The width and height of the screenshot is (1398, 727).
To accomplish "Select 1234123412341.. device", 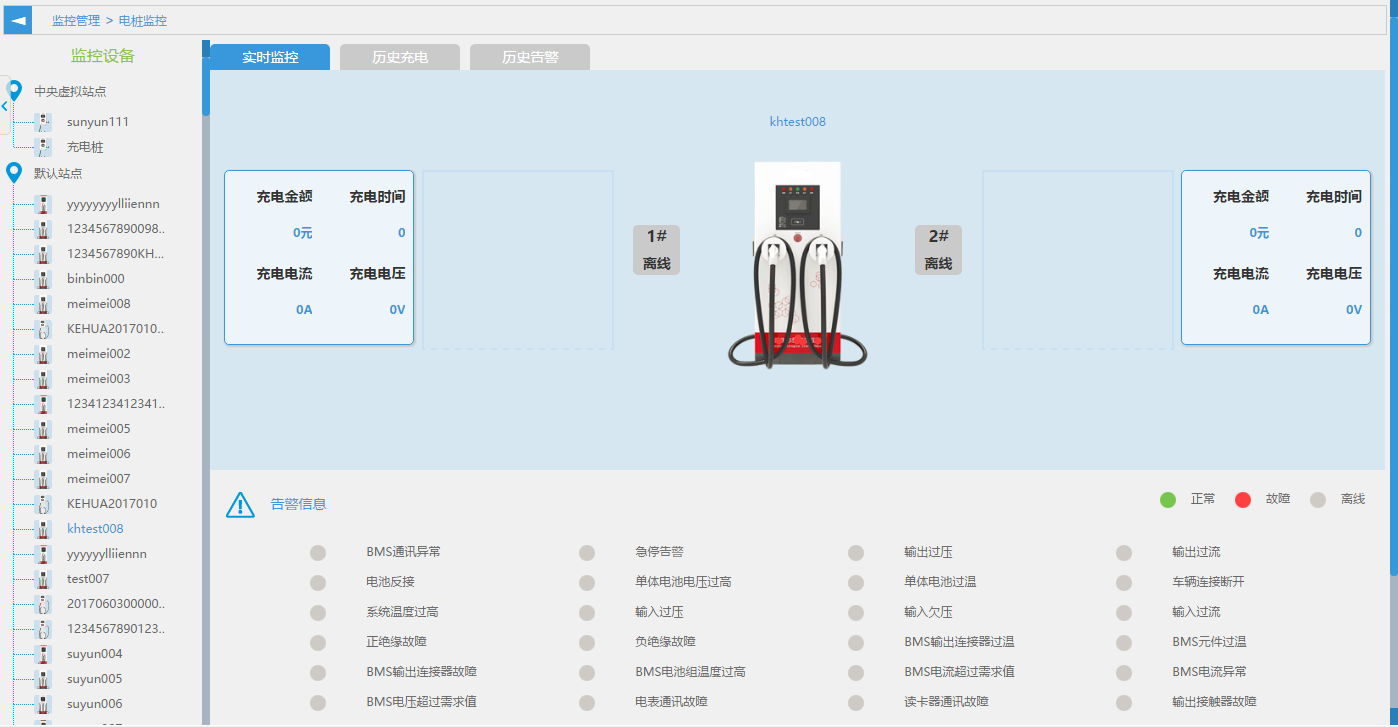I will pos(116,404).
